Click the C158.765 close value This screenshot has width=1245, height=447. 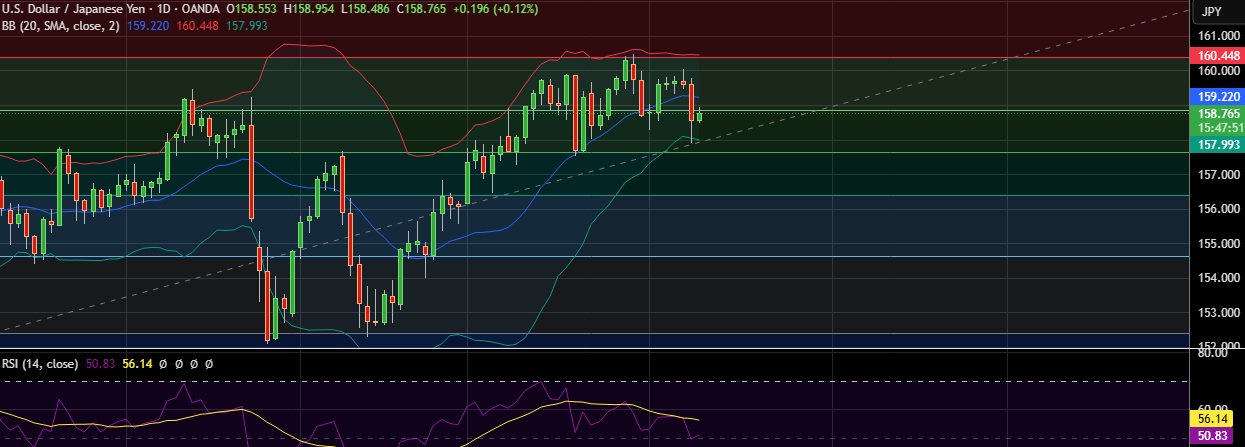[x=423, y=8]
